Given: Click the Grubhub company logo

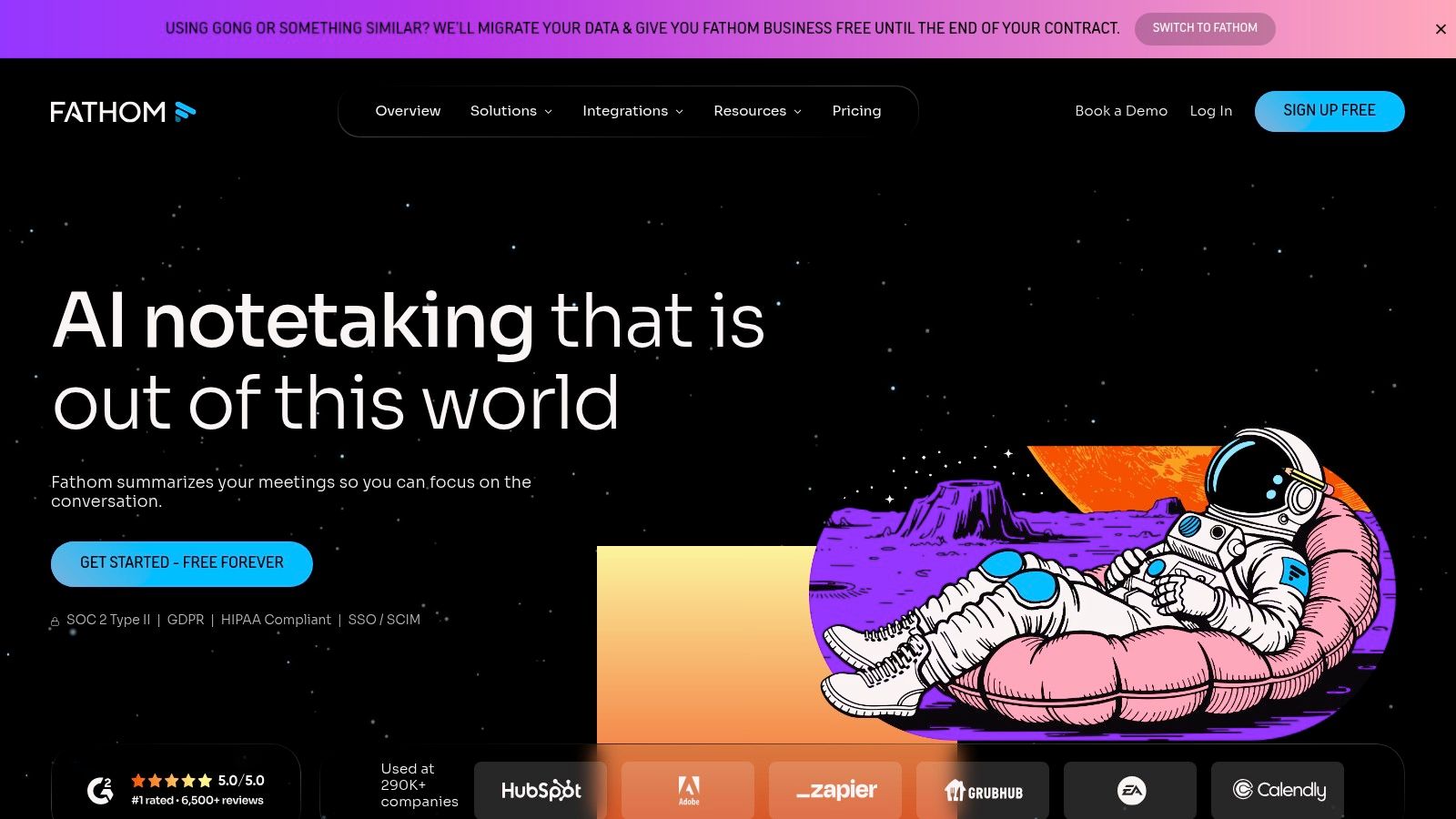Looking at the screenshot, I should (x=984, y=790).
